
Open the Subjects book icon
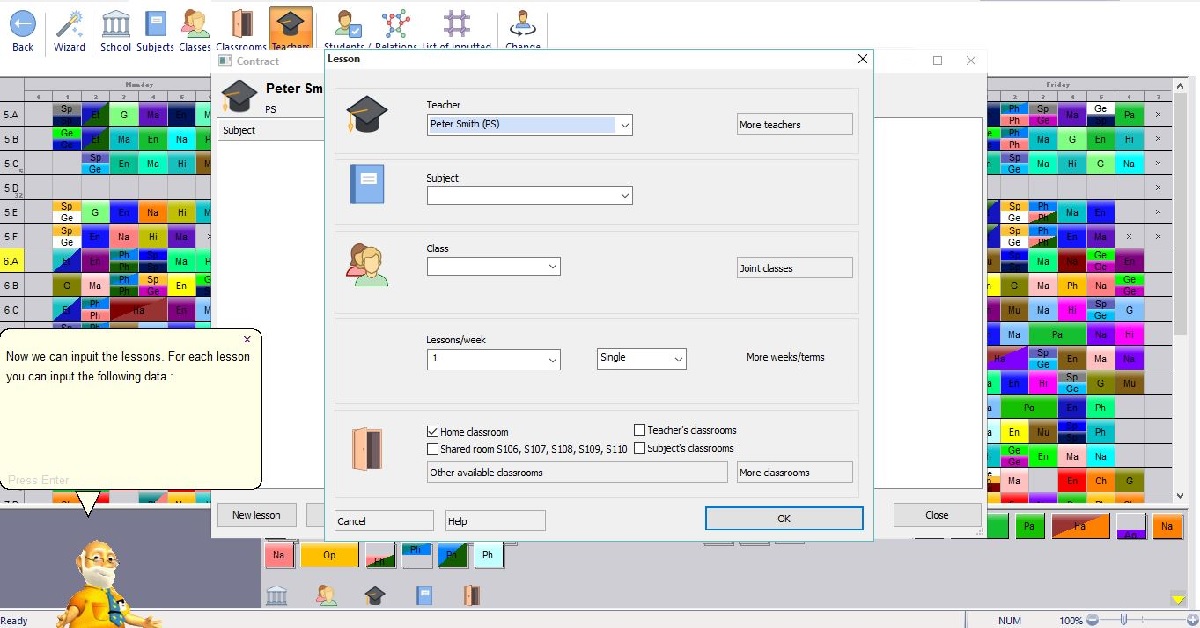155,25
